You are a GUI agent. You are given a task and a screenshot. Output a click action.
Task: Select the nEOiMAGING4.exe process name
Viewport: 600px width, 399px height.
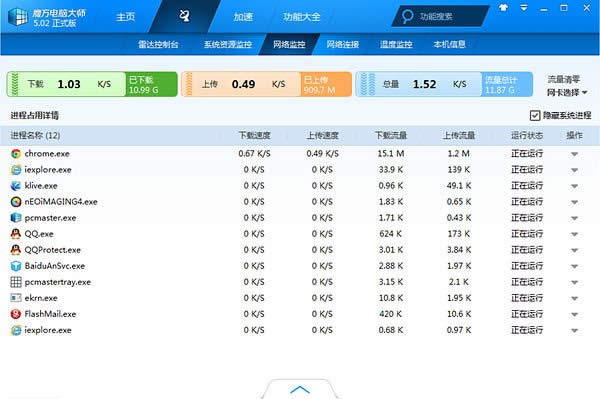[x=61, y=202]
